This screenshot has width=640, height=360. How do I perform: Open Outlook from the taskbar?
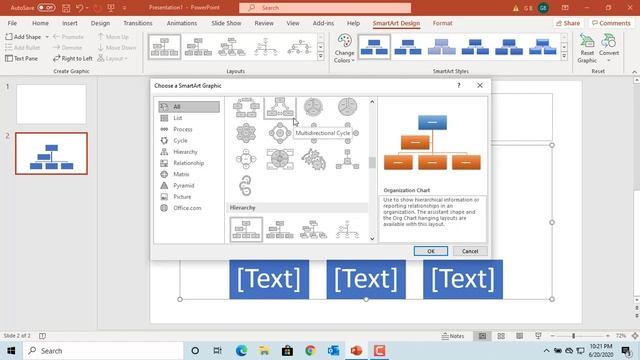point(333,351)
